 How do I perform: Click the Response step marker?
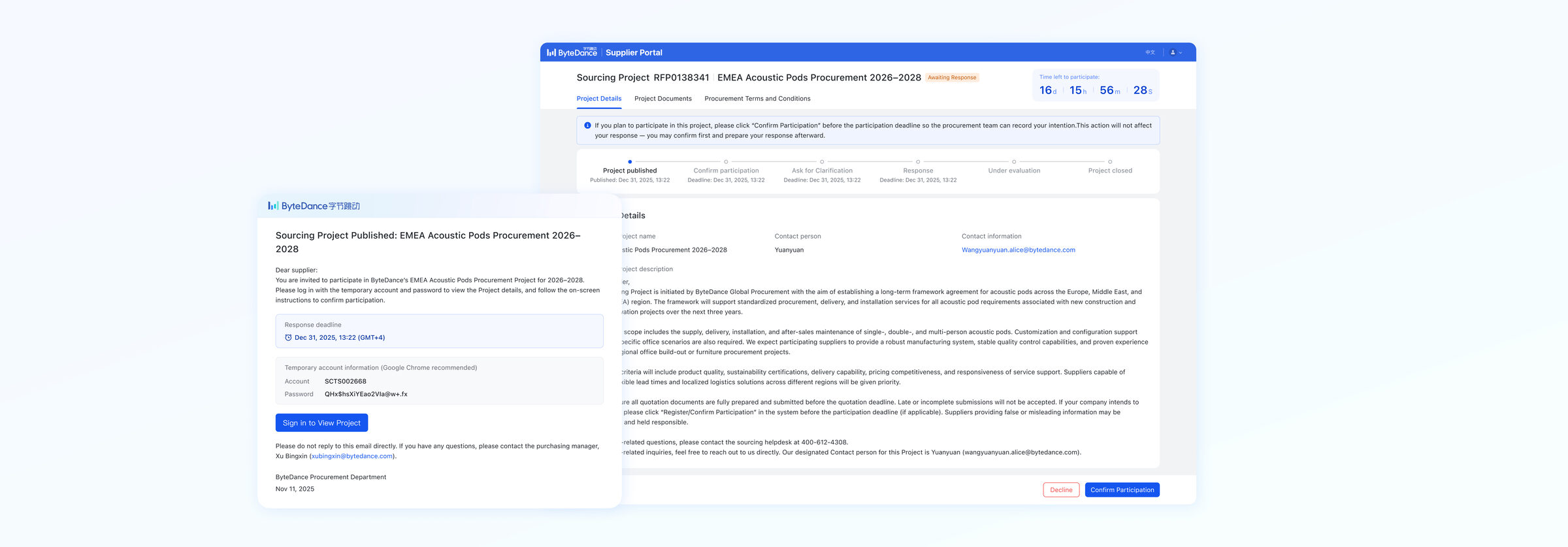pyautogui.click(x=918, y=161)
